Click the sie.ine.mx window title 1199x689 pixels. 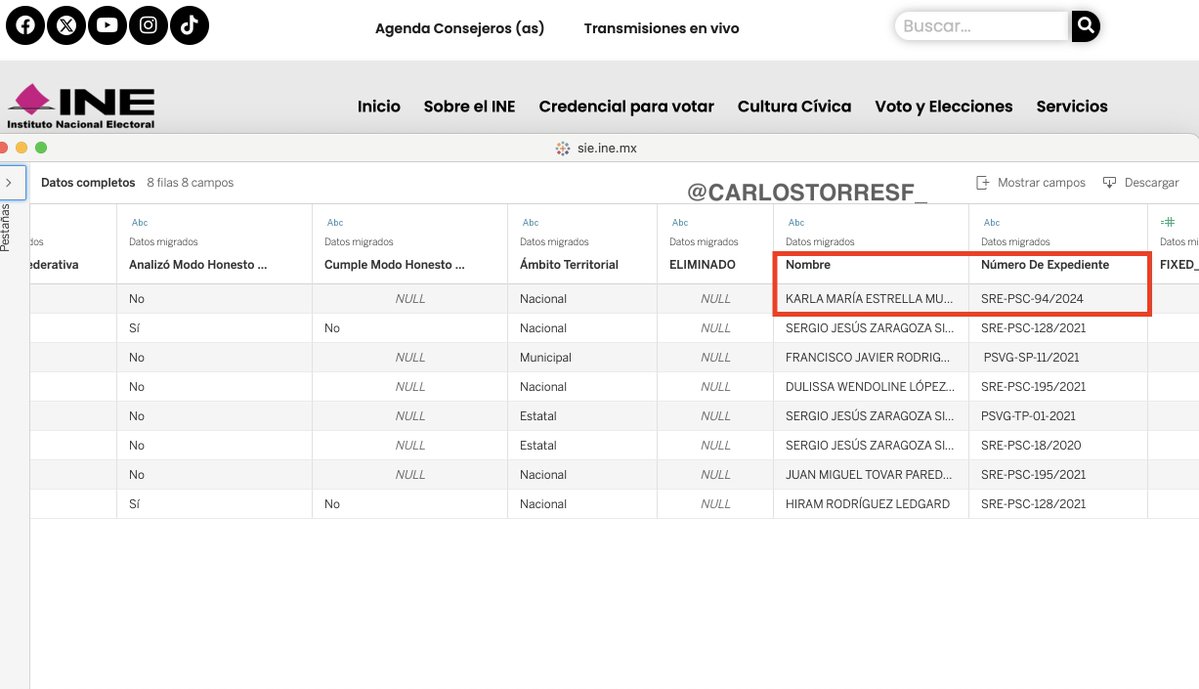click(607, 148)
